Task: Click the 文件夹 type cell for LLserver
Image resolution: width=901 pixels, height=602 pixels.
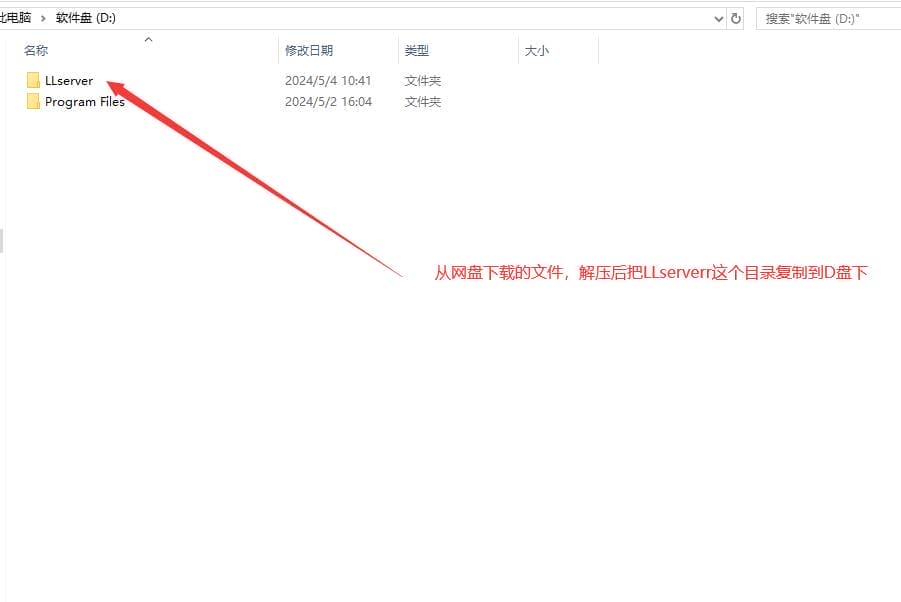Action: pos(422,80)
